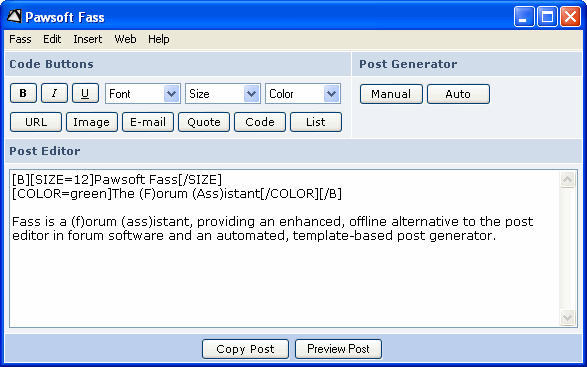Insert a URL tag
The height and width of the screenshot is (367, 587).
[36, 122]
